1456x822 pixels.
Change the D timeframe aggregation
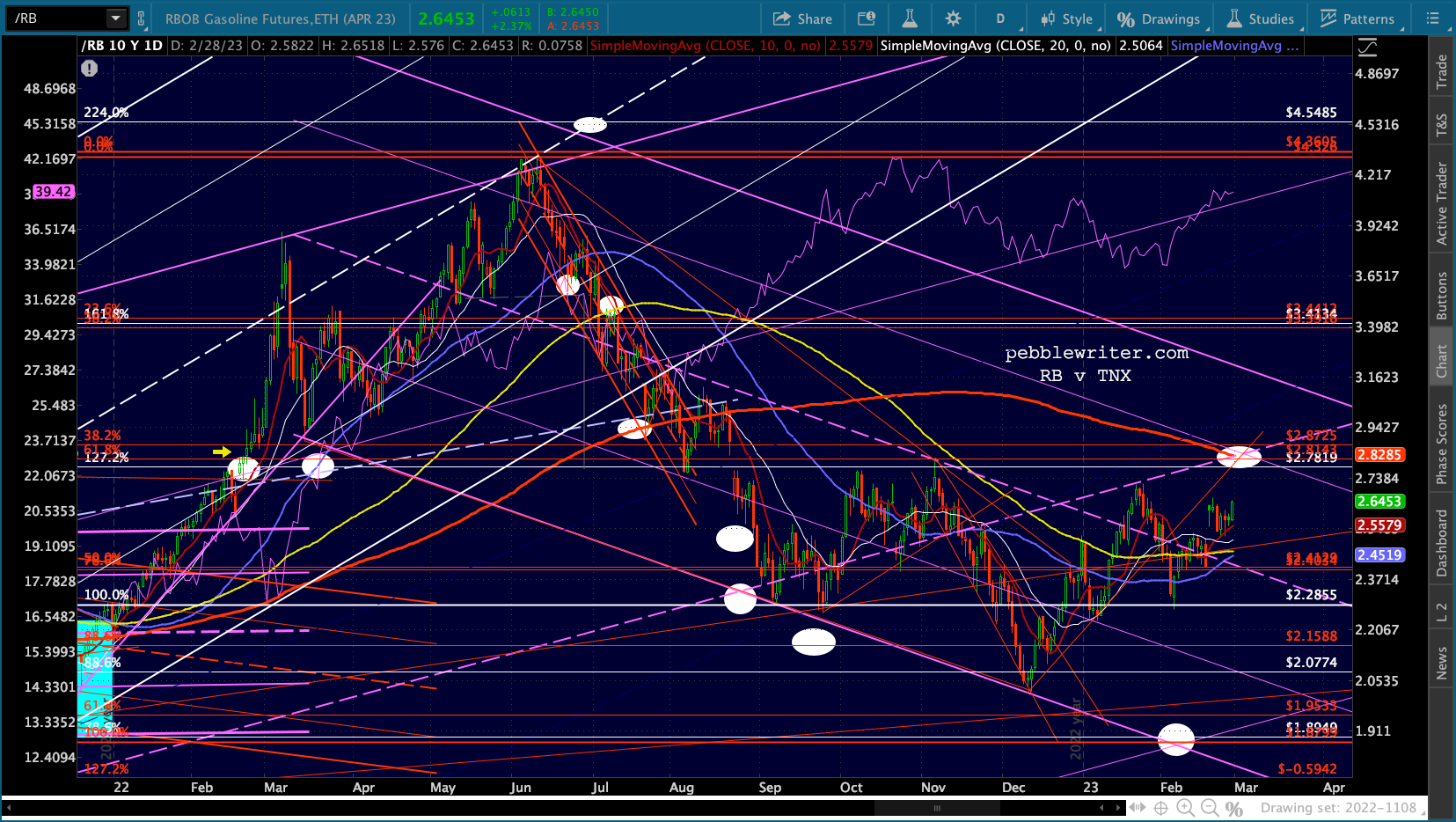pyautogui.click(x=1000, y=18)
